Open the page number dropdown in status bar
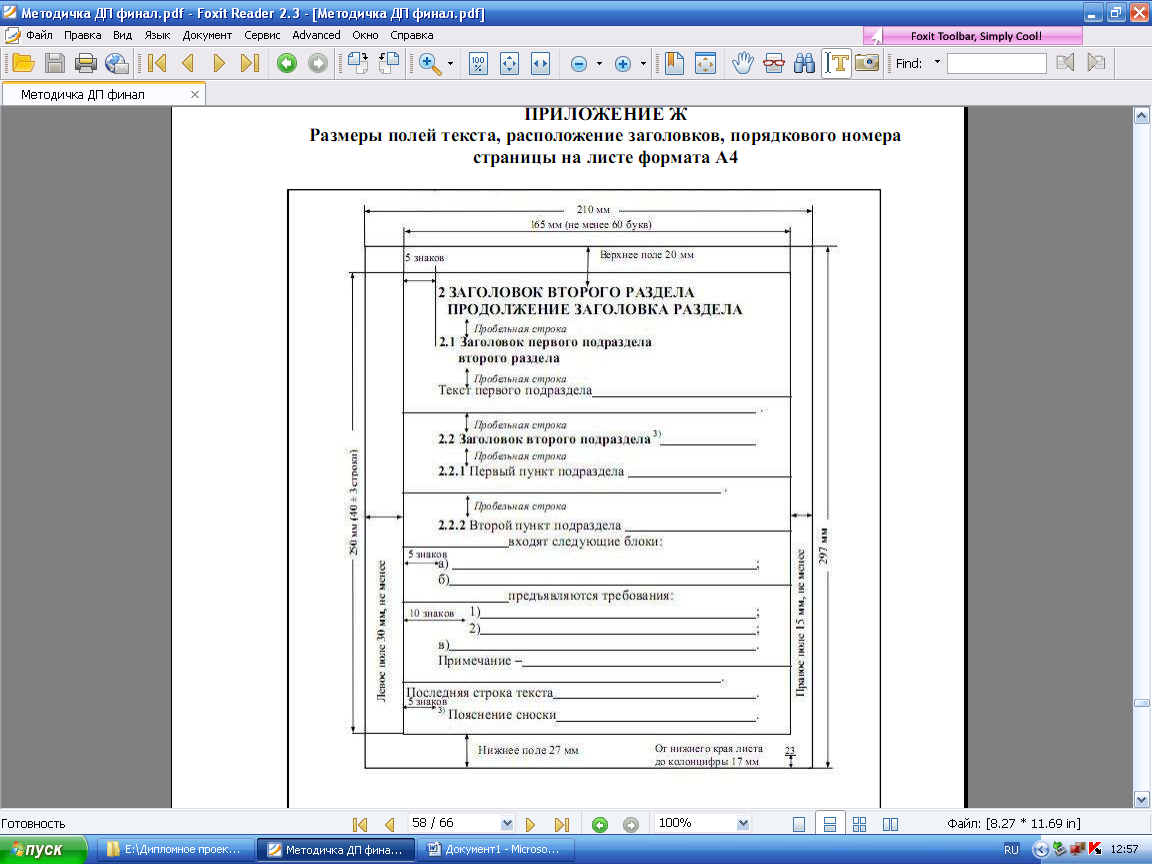 click(507, 824)
